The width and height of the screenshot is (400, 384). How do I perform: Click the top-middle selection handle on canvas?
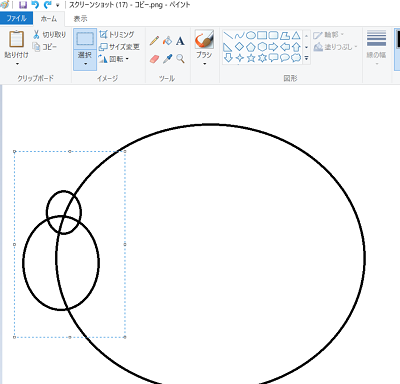tap(70, 151)
